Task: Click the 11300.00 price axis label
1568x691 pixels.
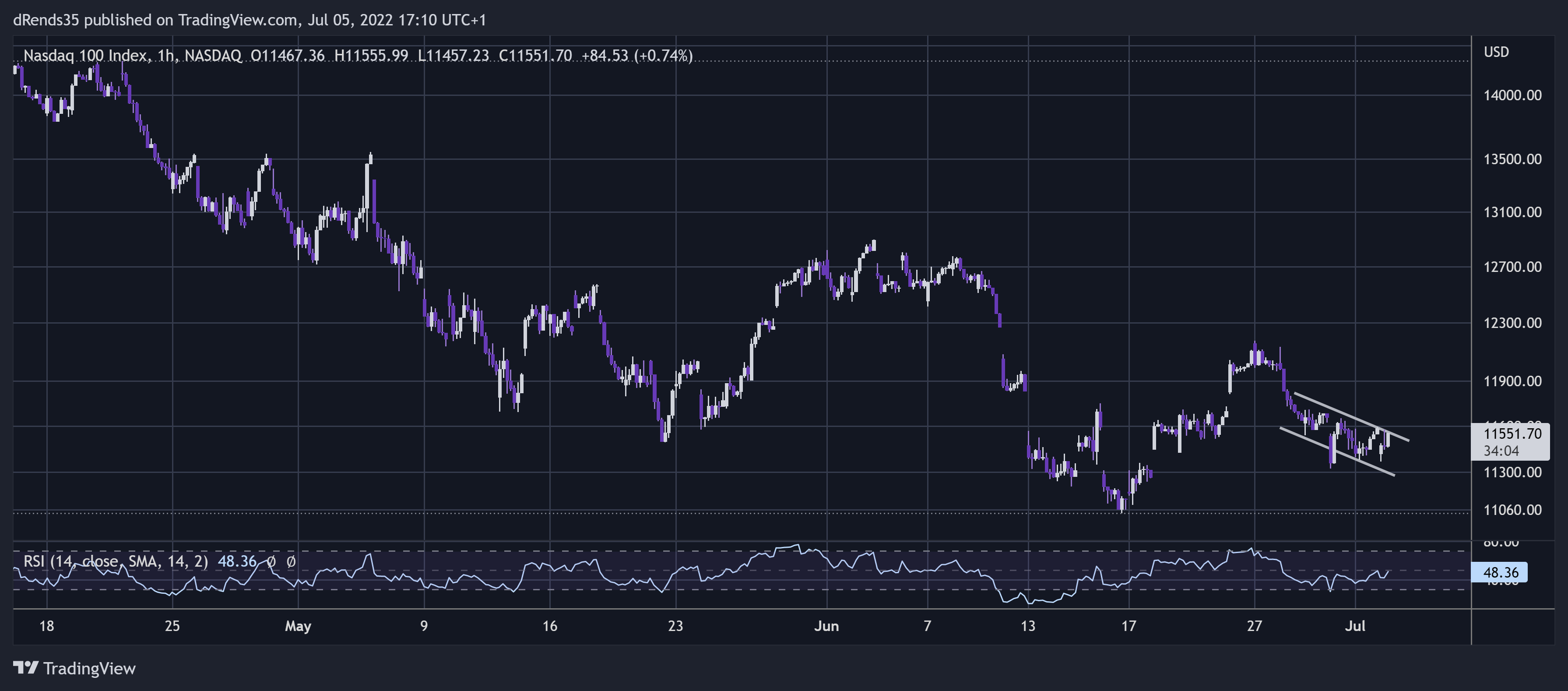Action: coord(1512,472)
